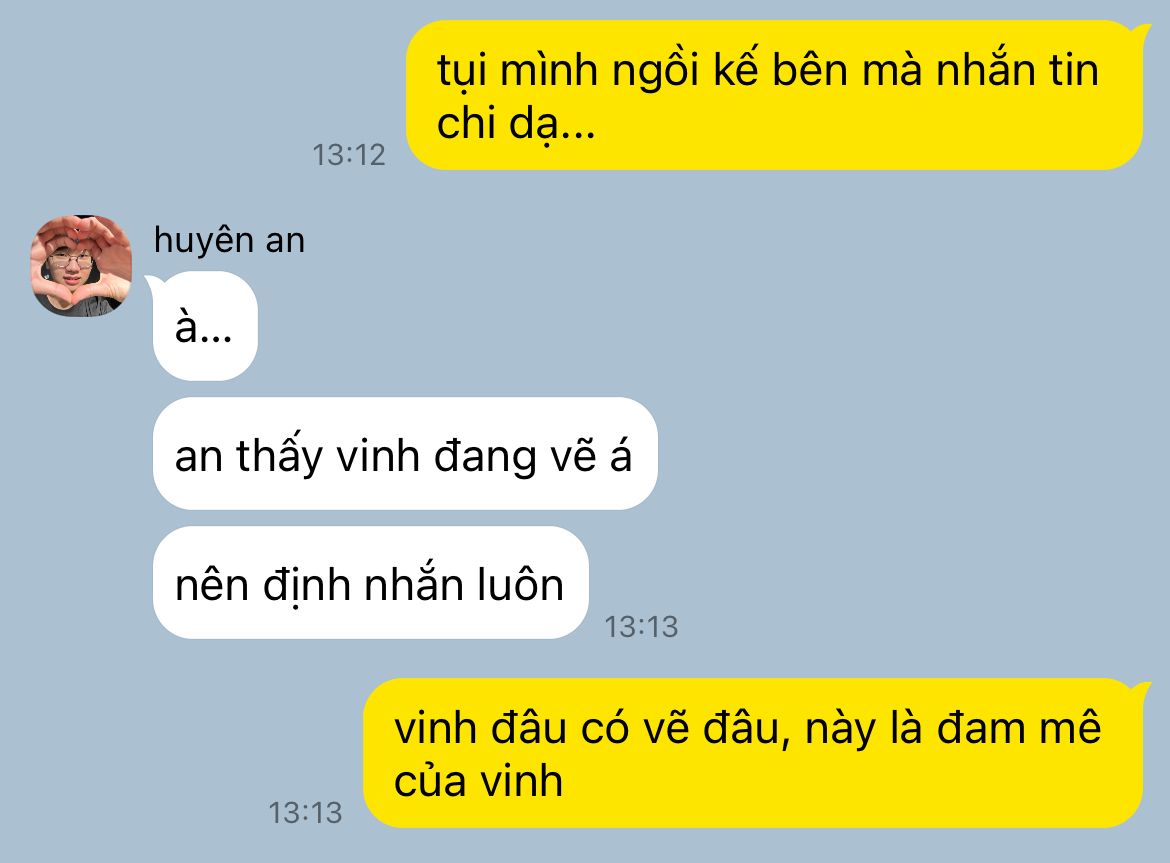The width and height of the screenshot is (1170, 863).
Task: Click the 13:13 timestamp beside the last yellow message
Action: pyautogui.click(x=305, y=812)
